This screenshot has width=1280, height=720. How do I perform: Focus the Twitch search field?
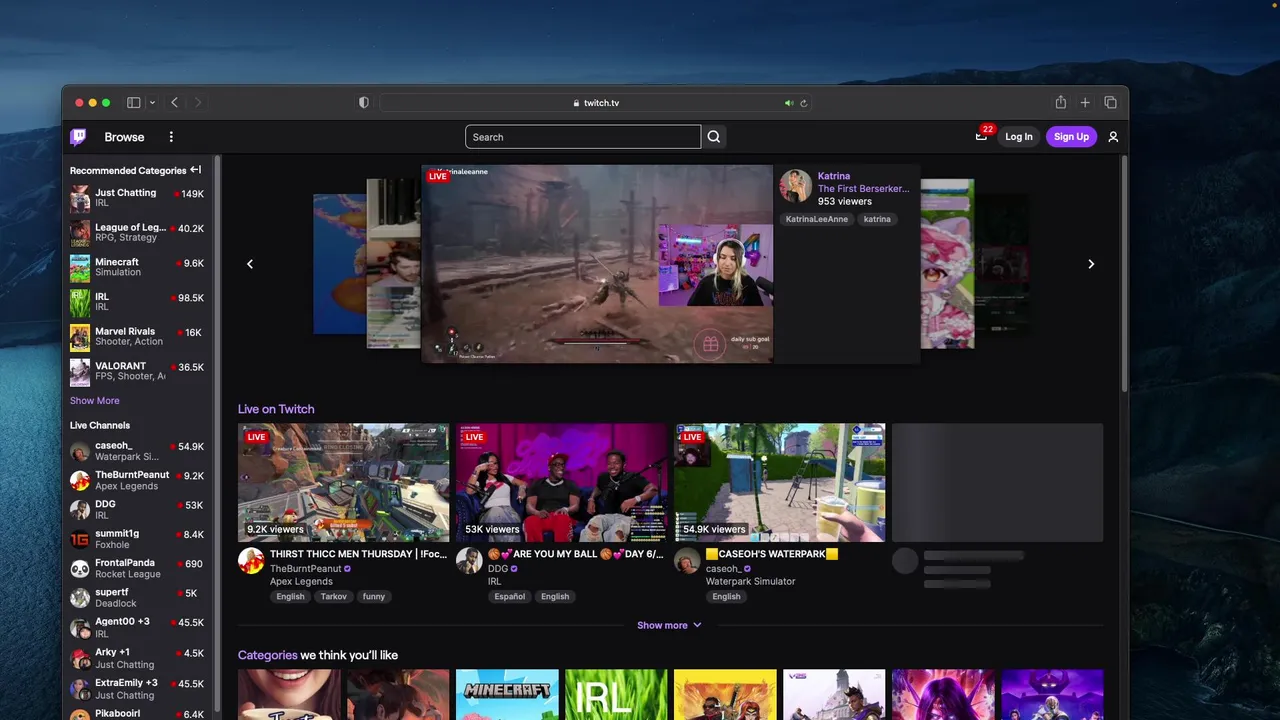click(x=583, y=137)
